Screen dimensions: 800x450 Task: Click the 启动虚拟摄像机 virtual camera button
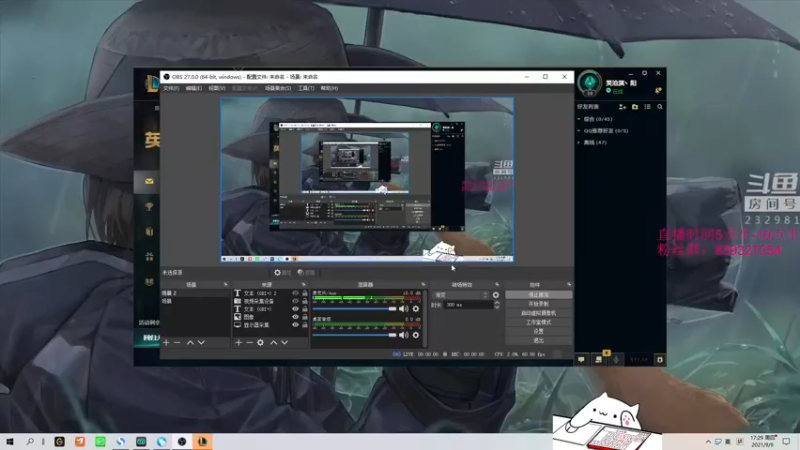(539, 313)
